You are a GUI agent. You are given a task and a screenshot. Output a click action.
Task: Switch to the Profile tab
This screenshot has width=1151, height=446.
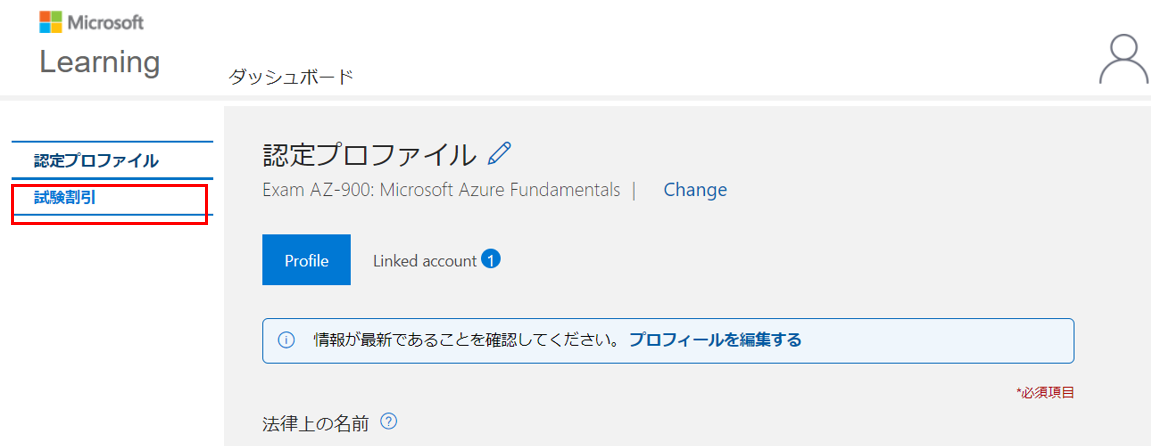tap(306, 260)
